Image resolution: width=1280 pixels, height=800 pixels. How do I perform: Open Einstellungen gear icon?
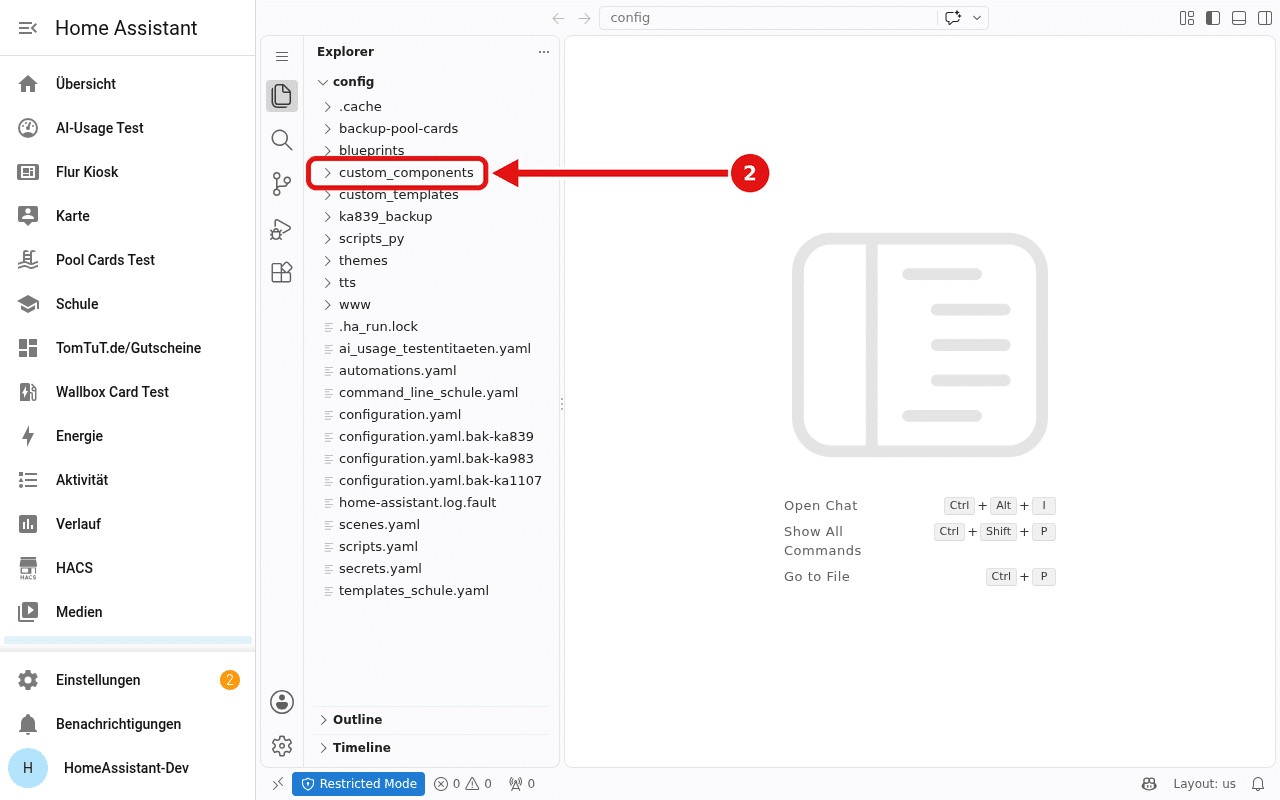(x=28, y=680)
